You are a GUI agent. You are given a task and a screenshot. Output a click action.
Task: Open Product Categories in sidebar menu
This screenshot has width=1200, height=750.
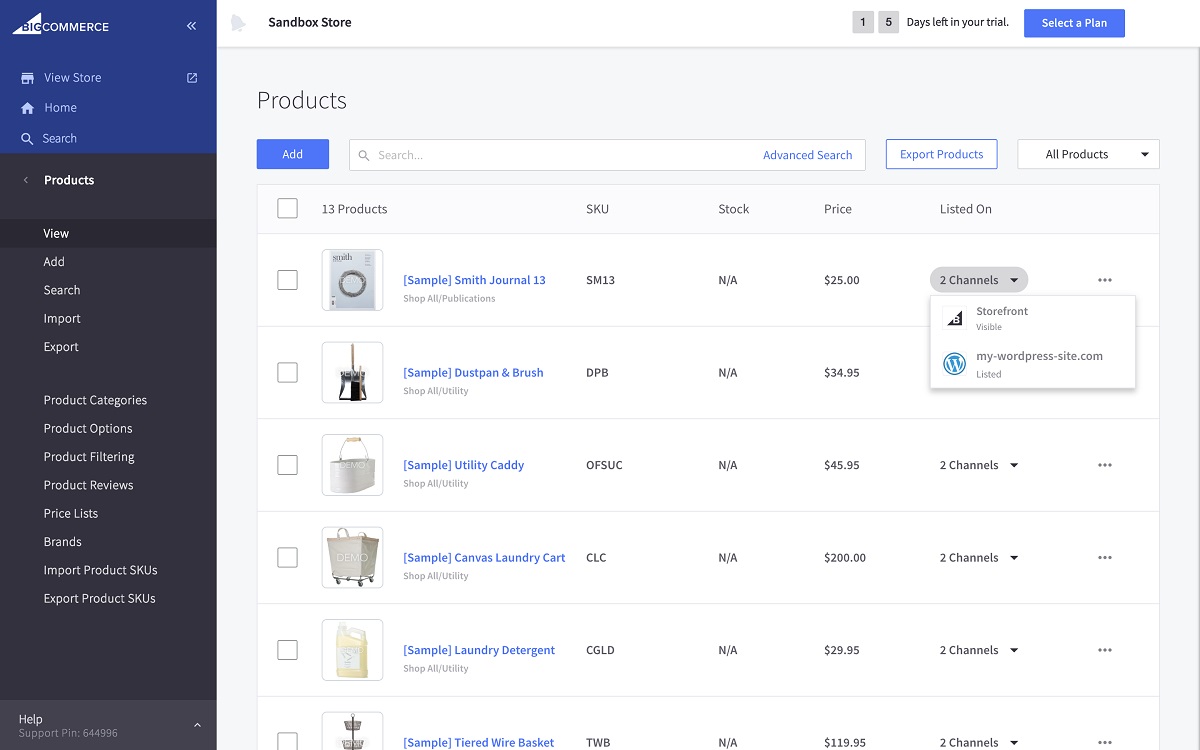click(95, 400)
